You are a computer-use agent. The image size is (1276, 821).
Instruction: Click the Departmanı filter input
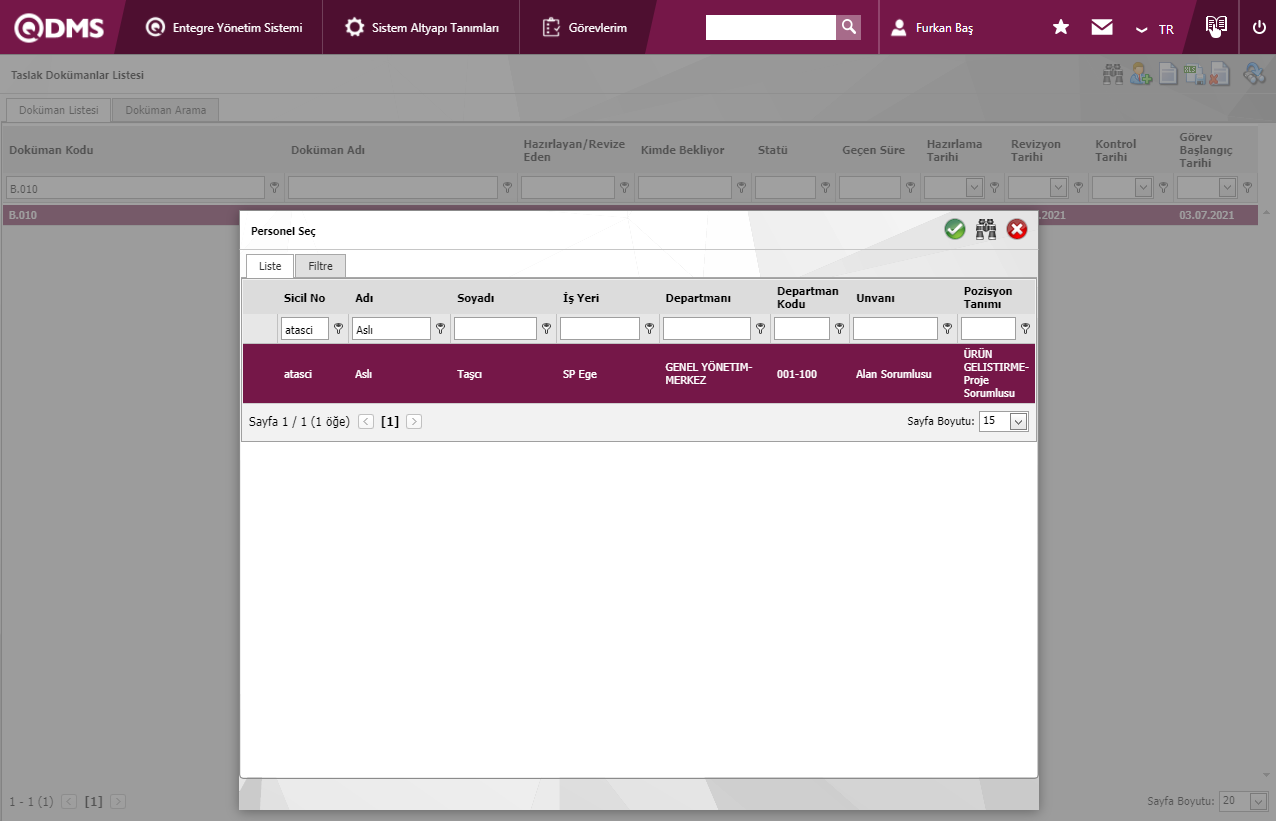point(707,328)
